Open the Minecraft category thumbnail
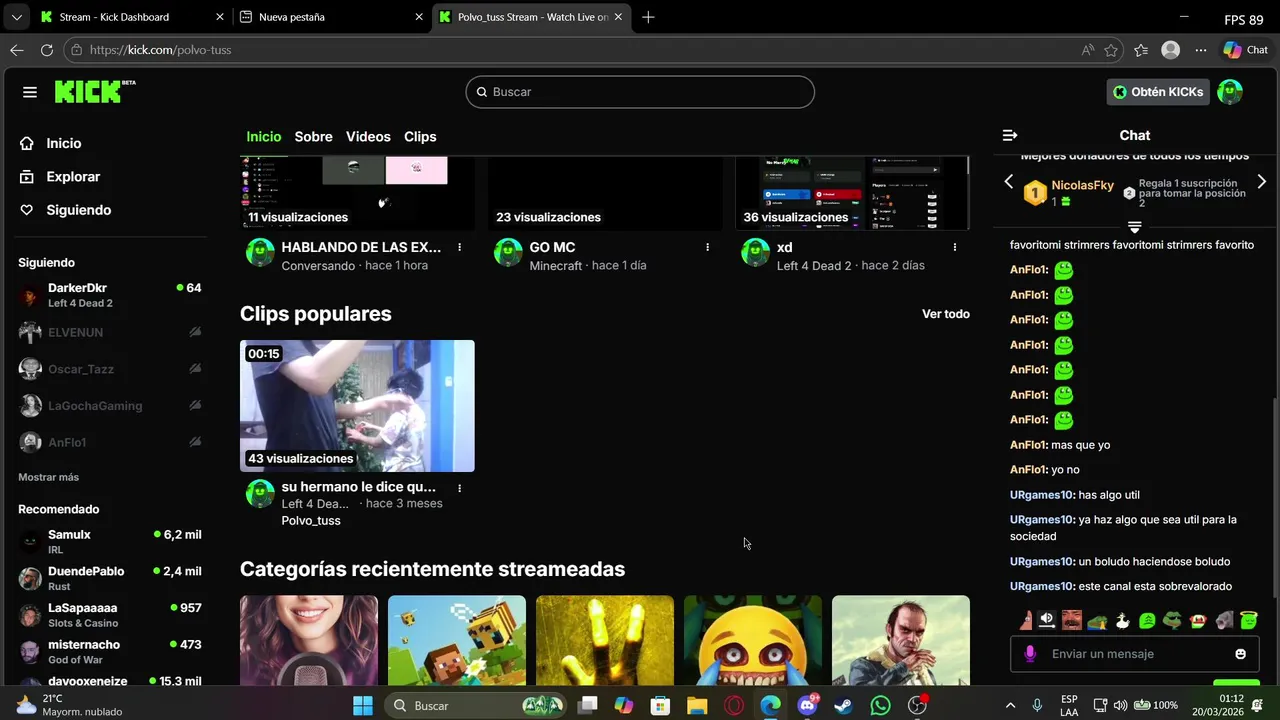1280x720 pixels. click(457, 641)
